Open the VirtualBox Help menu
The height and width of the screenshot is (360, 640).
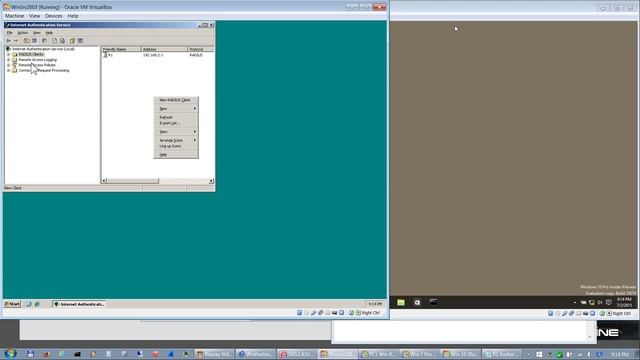(73, 16)
